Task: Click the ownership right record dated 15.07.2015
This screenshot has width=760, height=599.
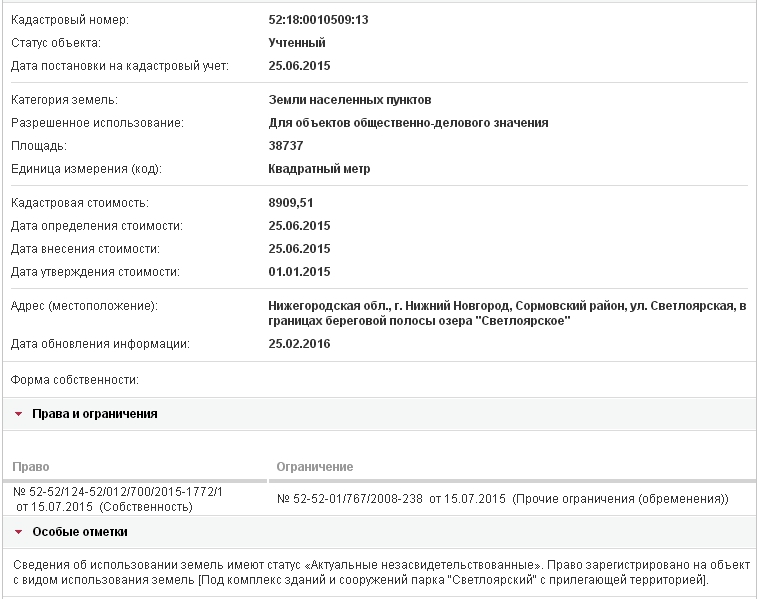Action: (119, 498)
